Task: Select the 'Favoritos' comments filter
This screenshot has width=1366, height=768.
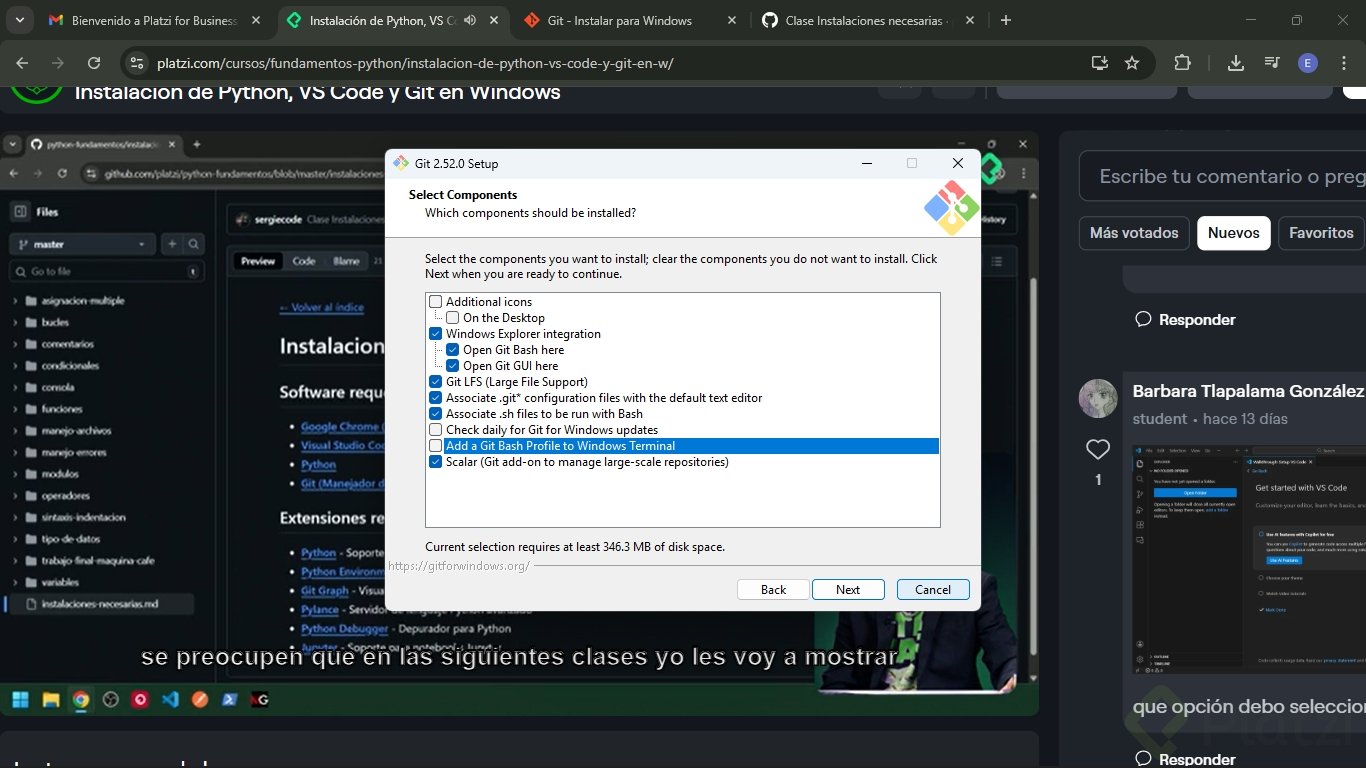Action: click(x=1321, y=233)
